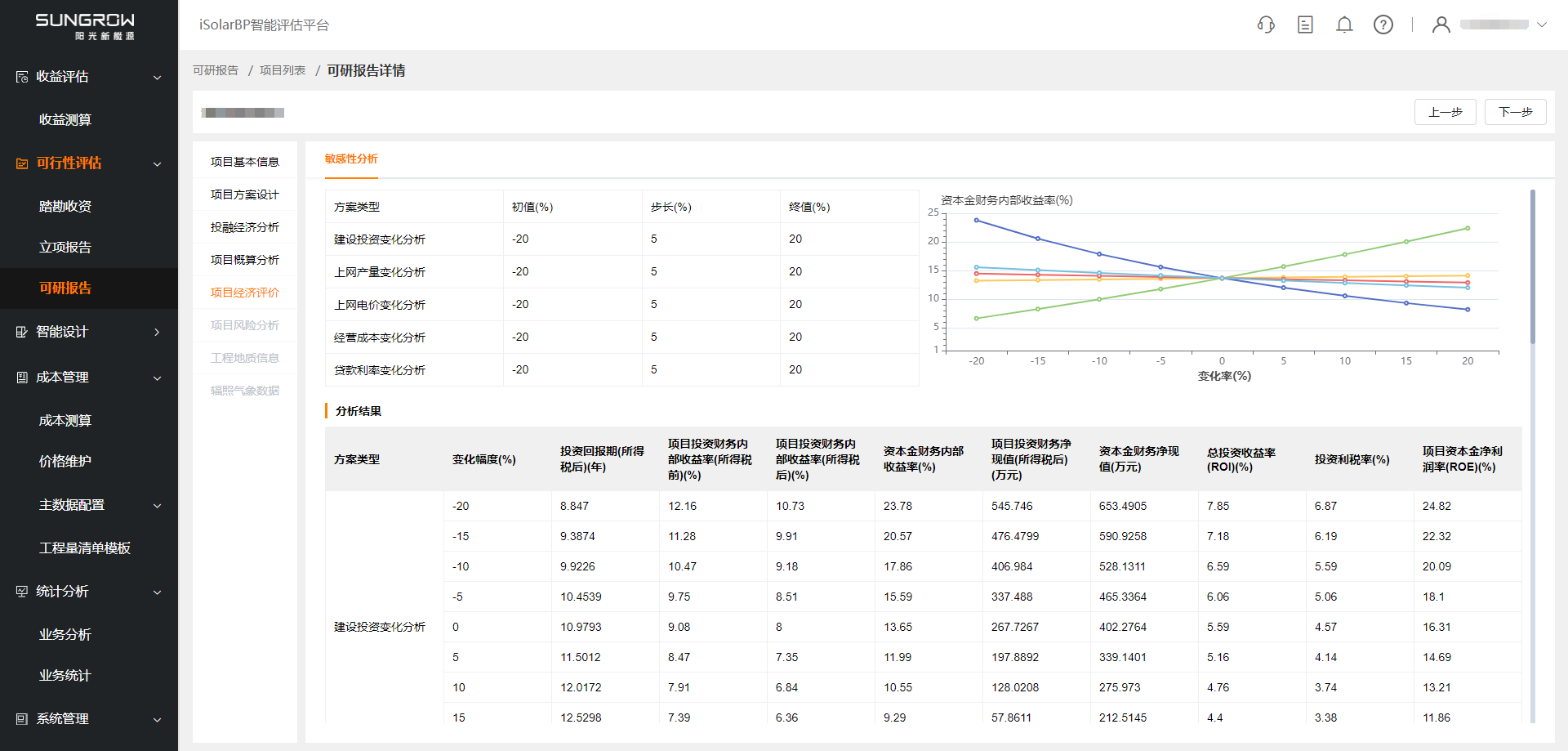Click the 成本管理 sidebar icon
Screen dimensions: 1568x751
22,378
